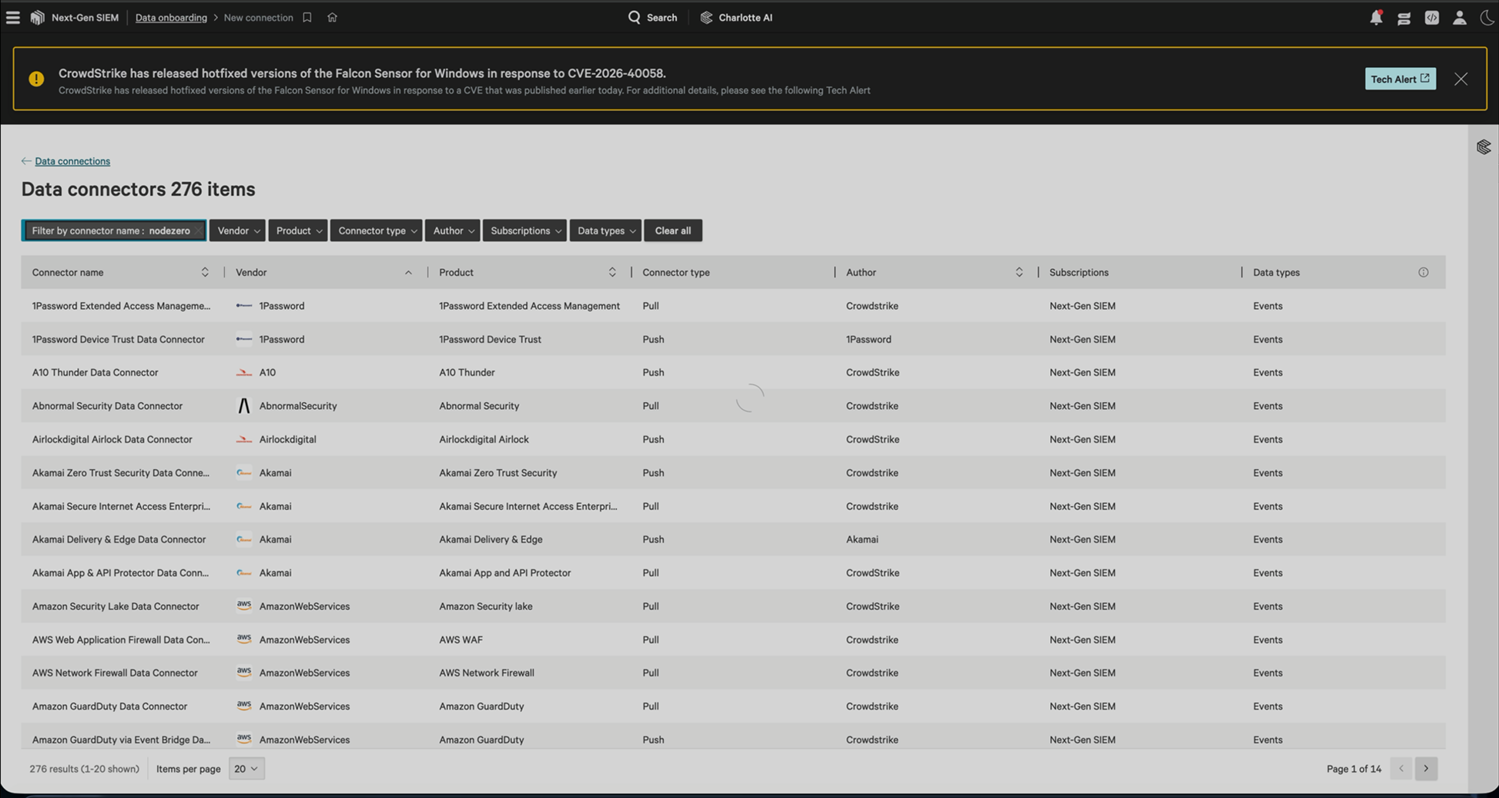Sort by the Product column

(612, 272)
